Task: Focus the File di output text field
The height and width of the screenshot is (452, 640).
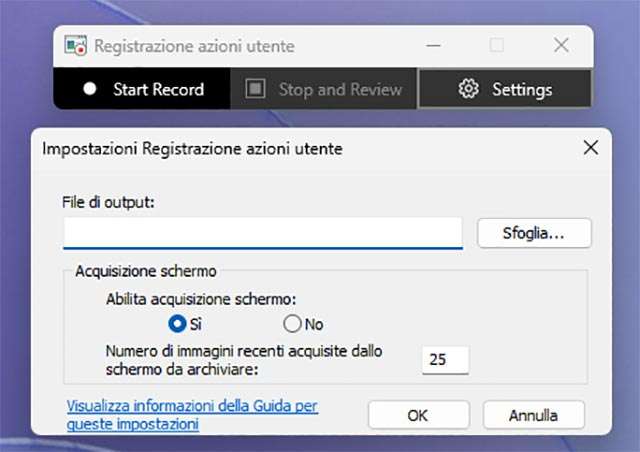Action: (x=262, y=233)
